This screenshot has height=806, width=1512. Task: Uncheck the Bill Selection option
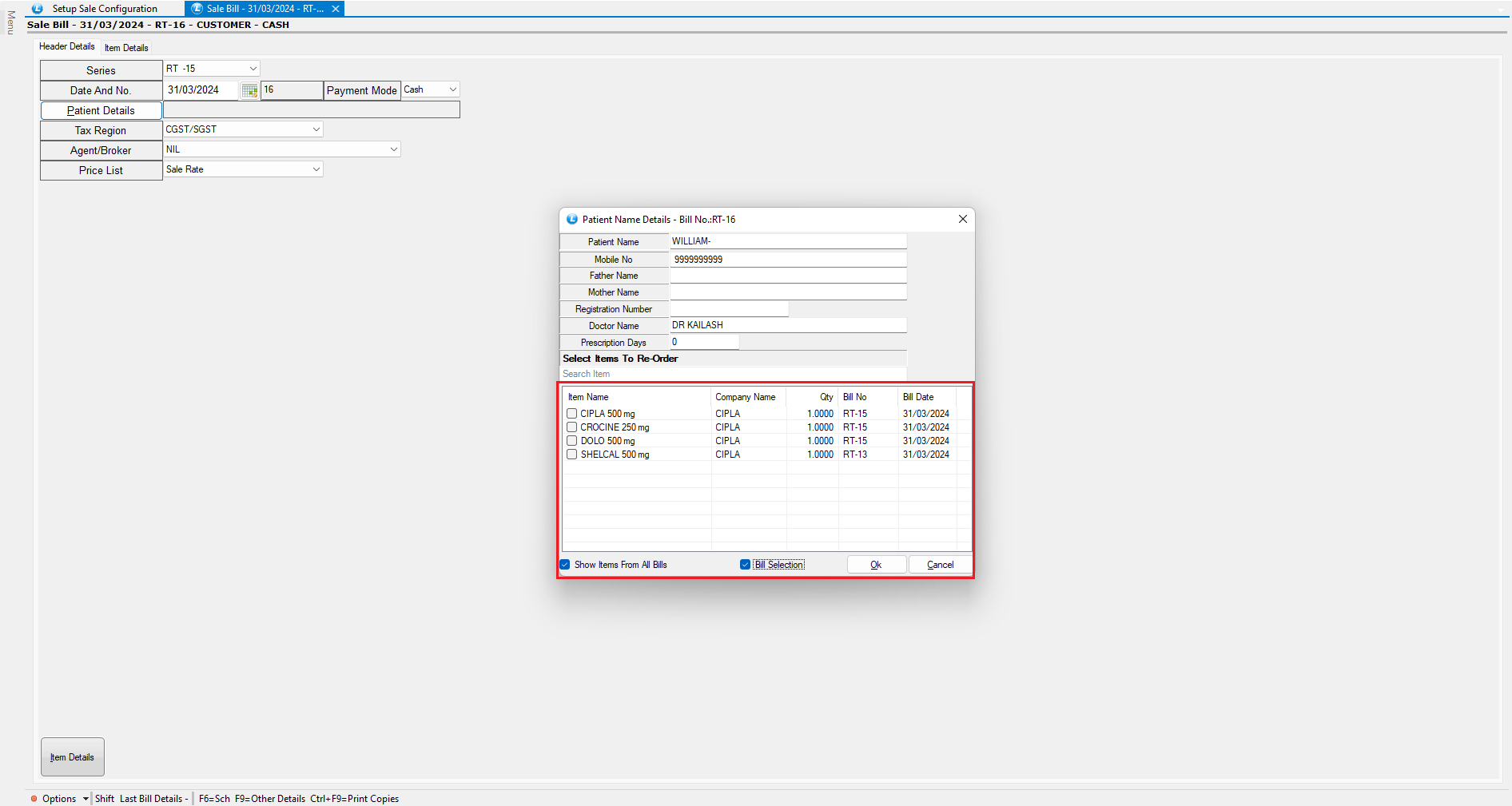(x=745, y=565)
